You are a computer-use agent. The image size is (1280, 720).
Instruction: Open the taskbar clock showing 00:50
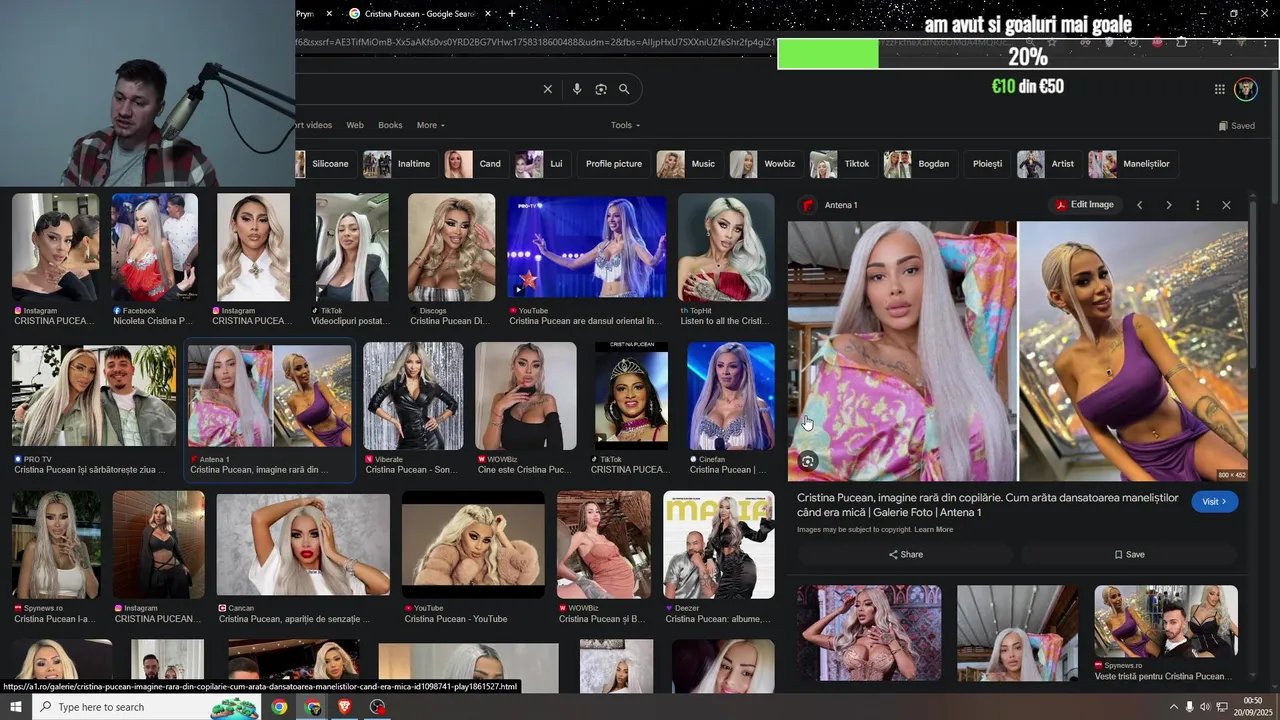(x=1252, y=707)
